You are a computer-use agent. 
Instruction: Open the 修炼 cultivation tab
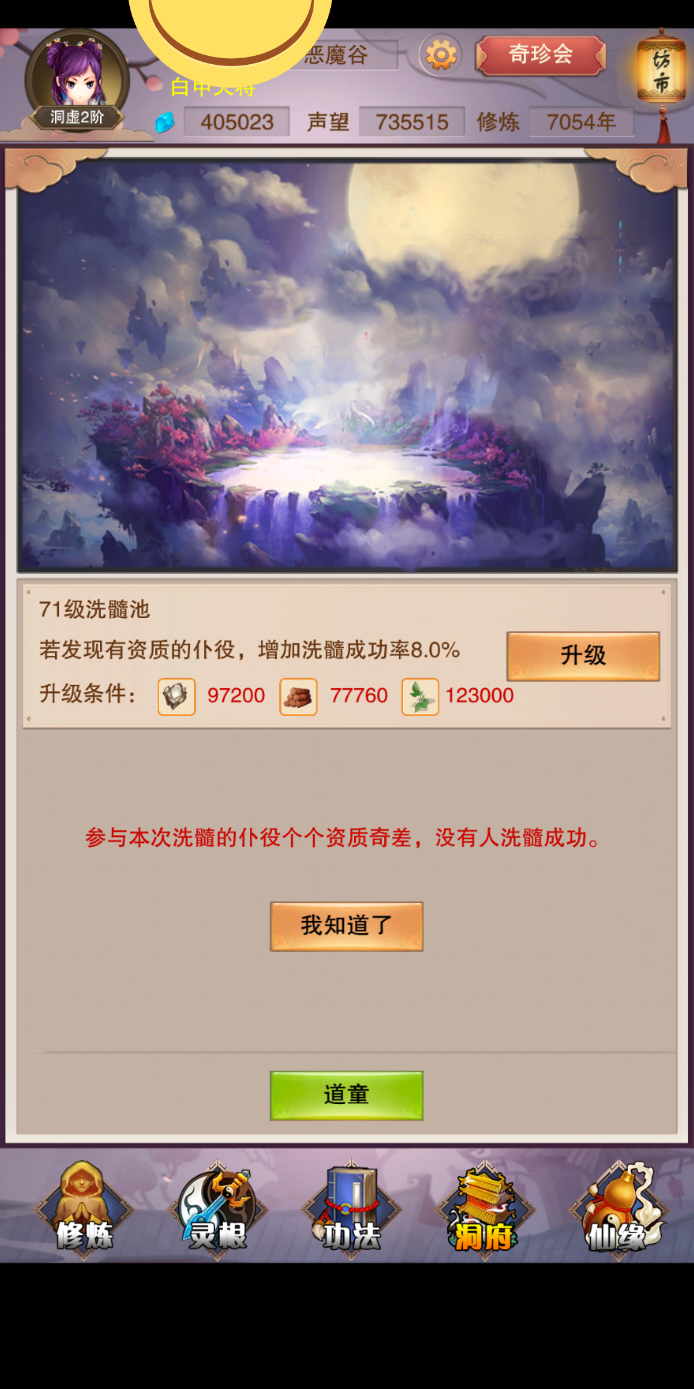[x=84, y=1209]
